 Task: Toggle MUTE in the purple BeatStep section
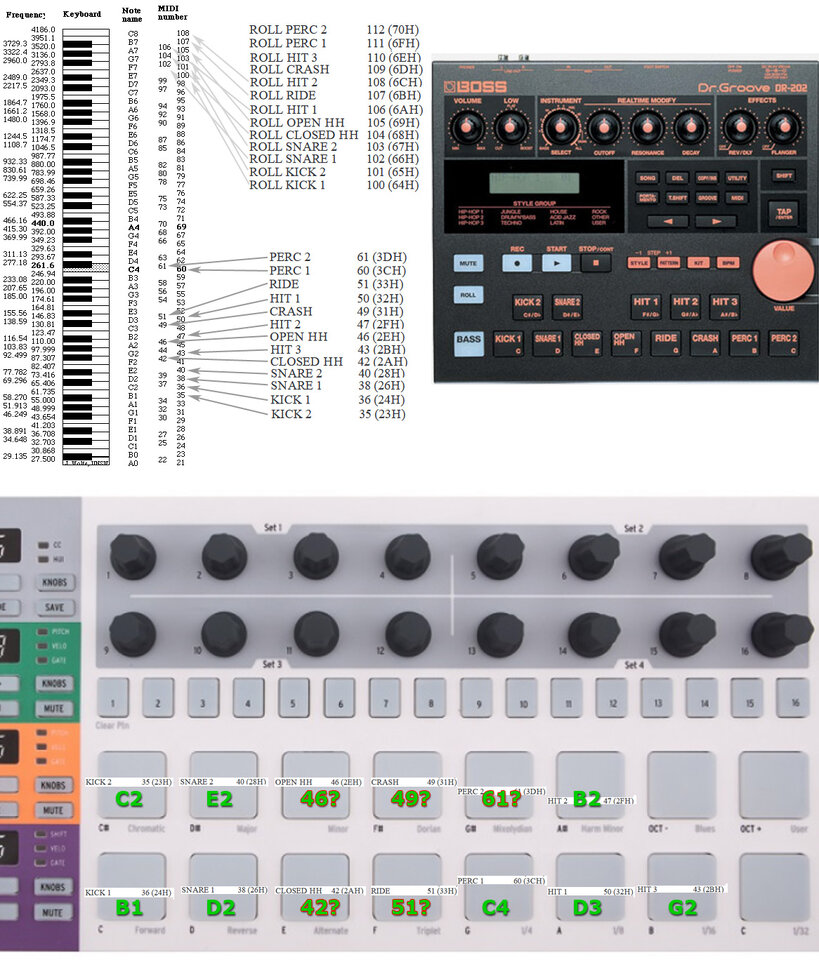point(54,912)
